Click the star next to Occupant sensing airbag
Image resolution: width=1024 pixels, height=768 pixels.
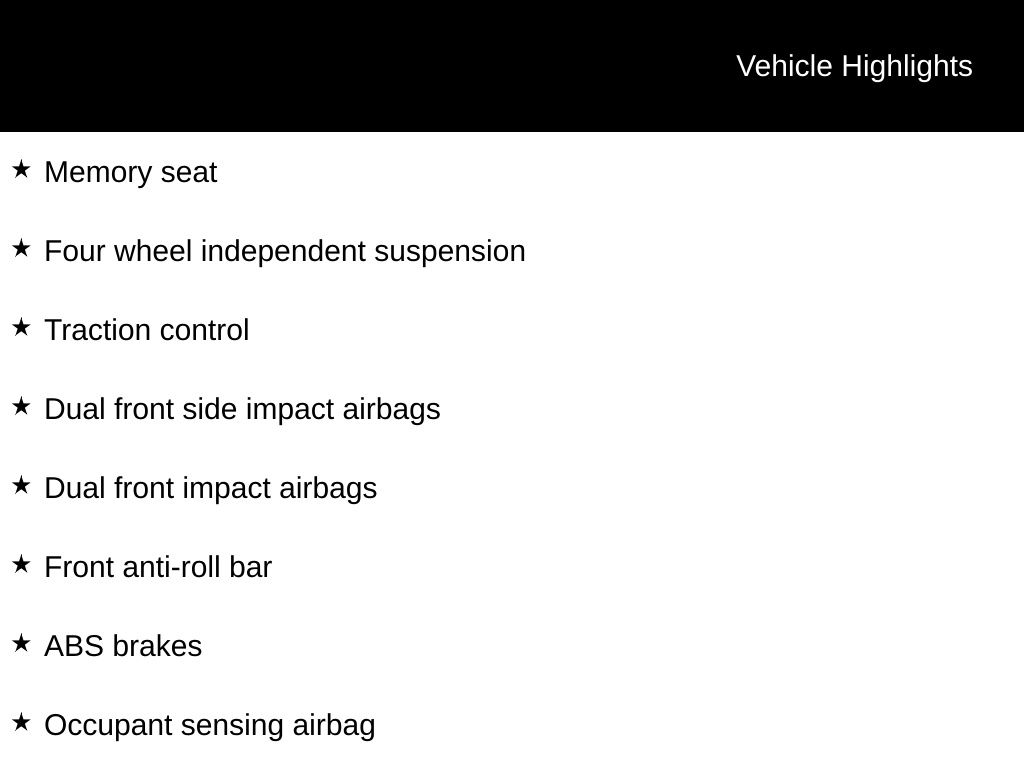tap(21, 722)
